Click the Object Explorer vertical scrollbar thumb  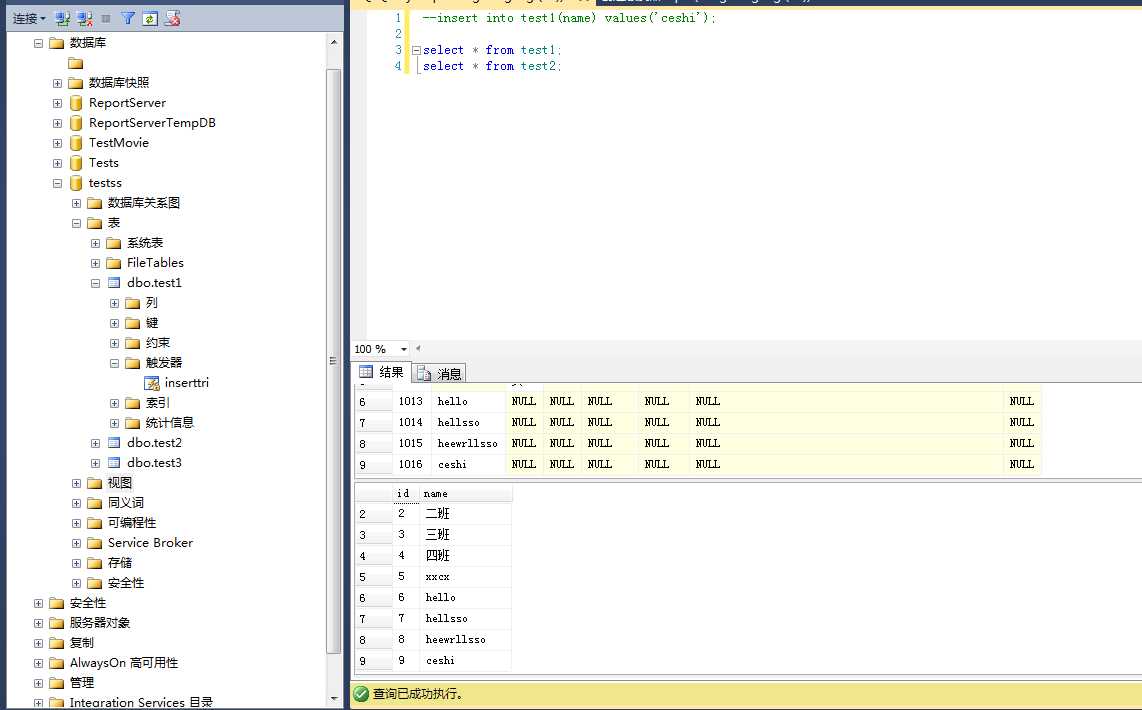(x=334, y=362)
